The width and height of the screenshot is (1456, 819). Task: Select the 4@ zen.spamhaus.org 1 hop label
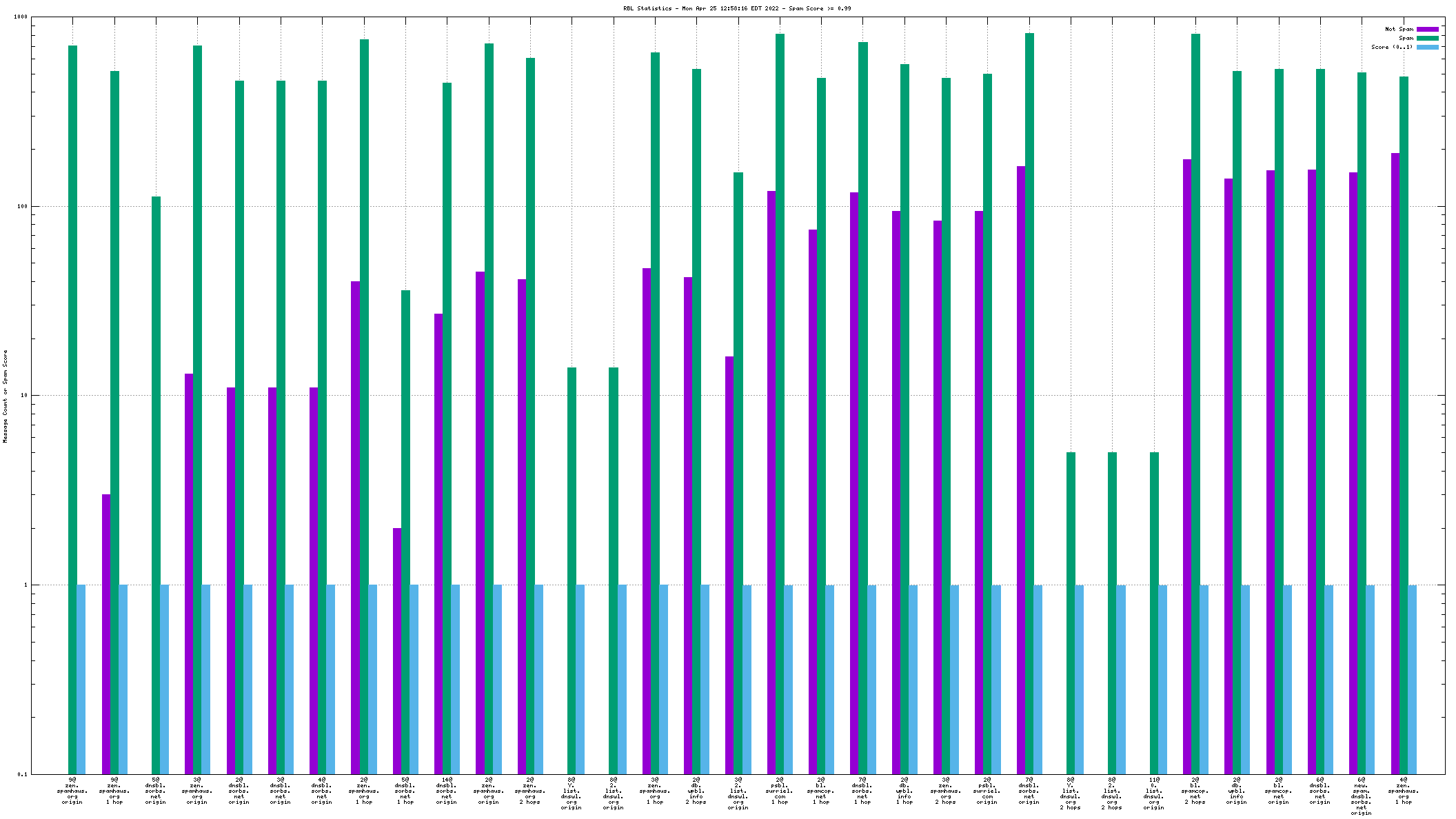[x=1403, y=791]
